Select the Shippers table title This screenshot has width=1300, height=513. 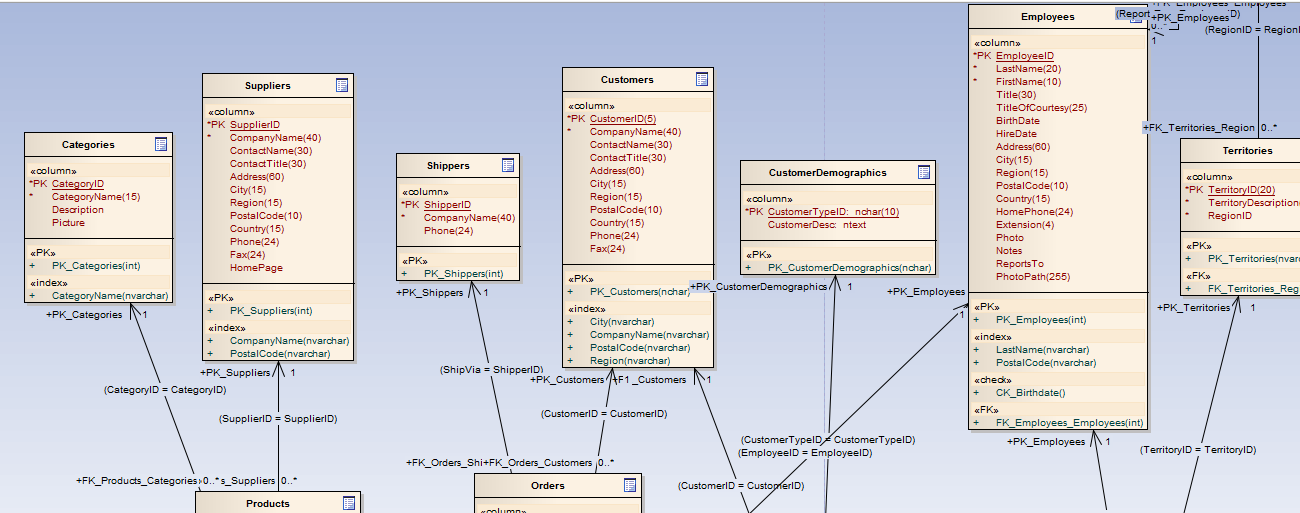point(448,166)
